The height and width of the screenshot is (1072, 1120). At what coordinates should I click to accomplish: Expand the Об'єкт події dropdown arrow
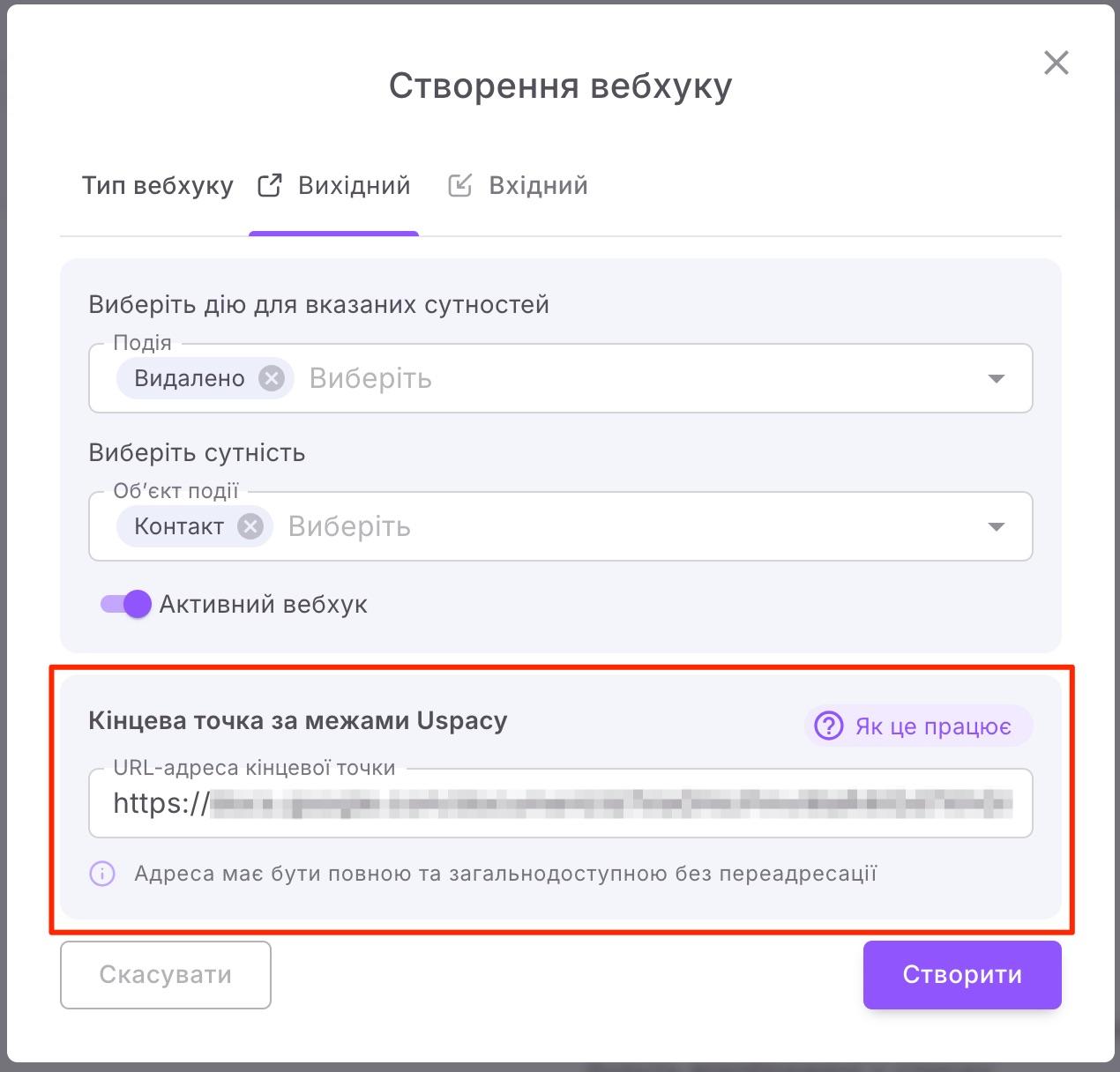tap(997, 526)
